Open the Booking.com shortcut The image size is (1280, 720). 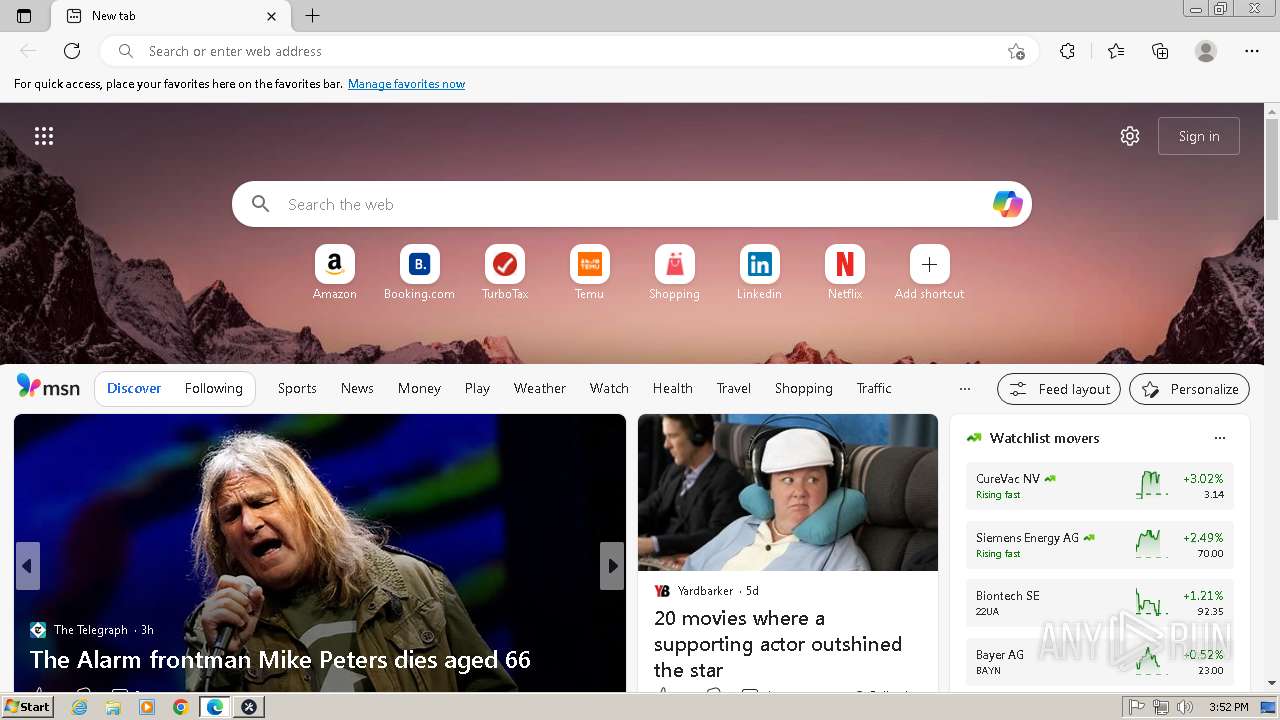click(420, 273)
